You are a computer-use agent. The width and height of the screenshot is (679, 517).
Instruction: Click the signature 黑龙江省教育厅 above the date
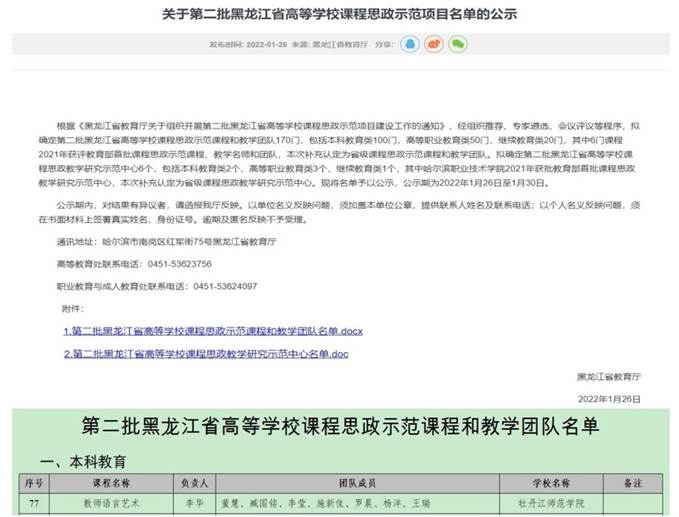point(608,377)
